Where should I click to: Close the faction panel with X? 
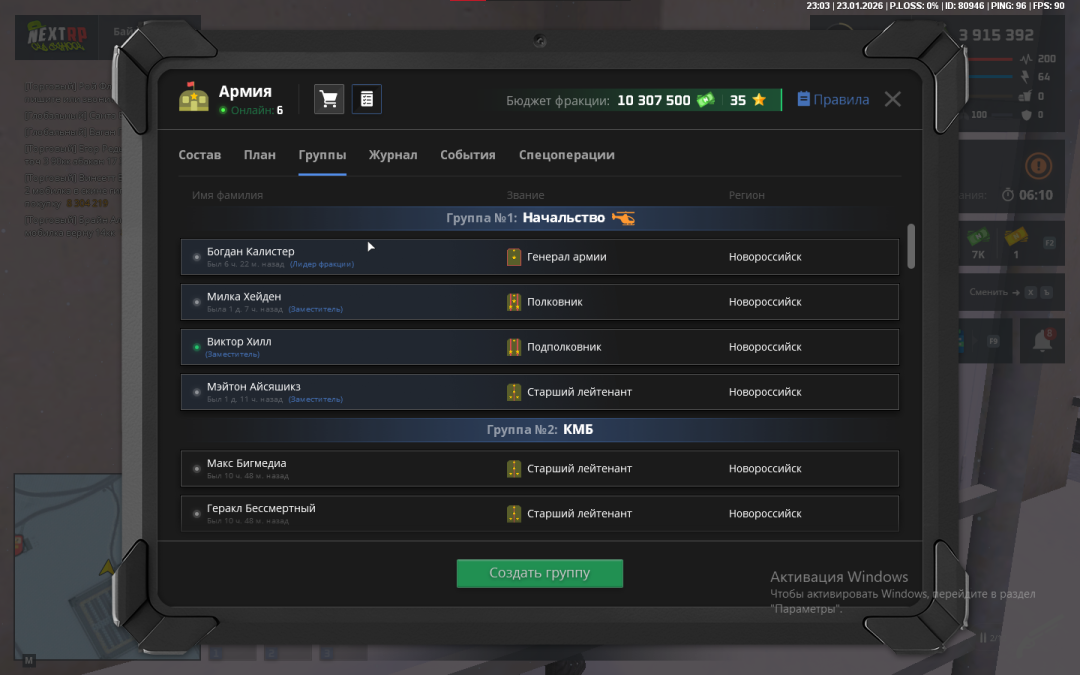pyautogui.click(x=893, y=99)
